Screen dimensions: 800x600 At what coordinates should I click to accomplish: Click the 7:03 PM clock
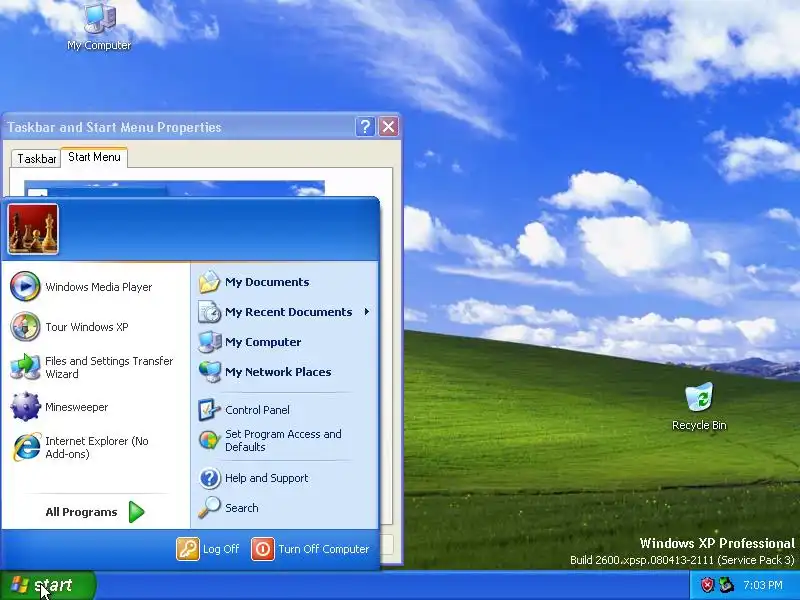tap(763, 585)
